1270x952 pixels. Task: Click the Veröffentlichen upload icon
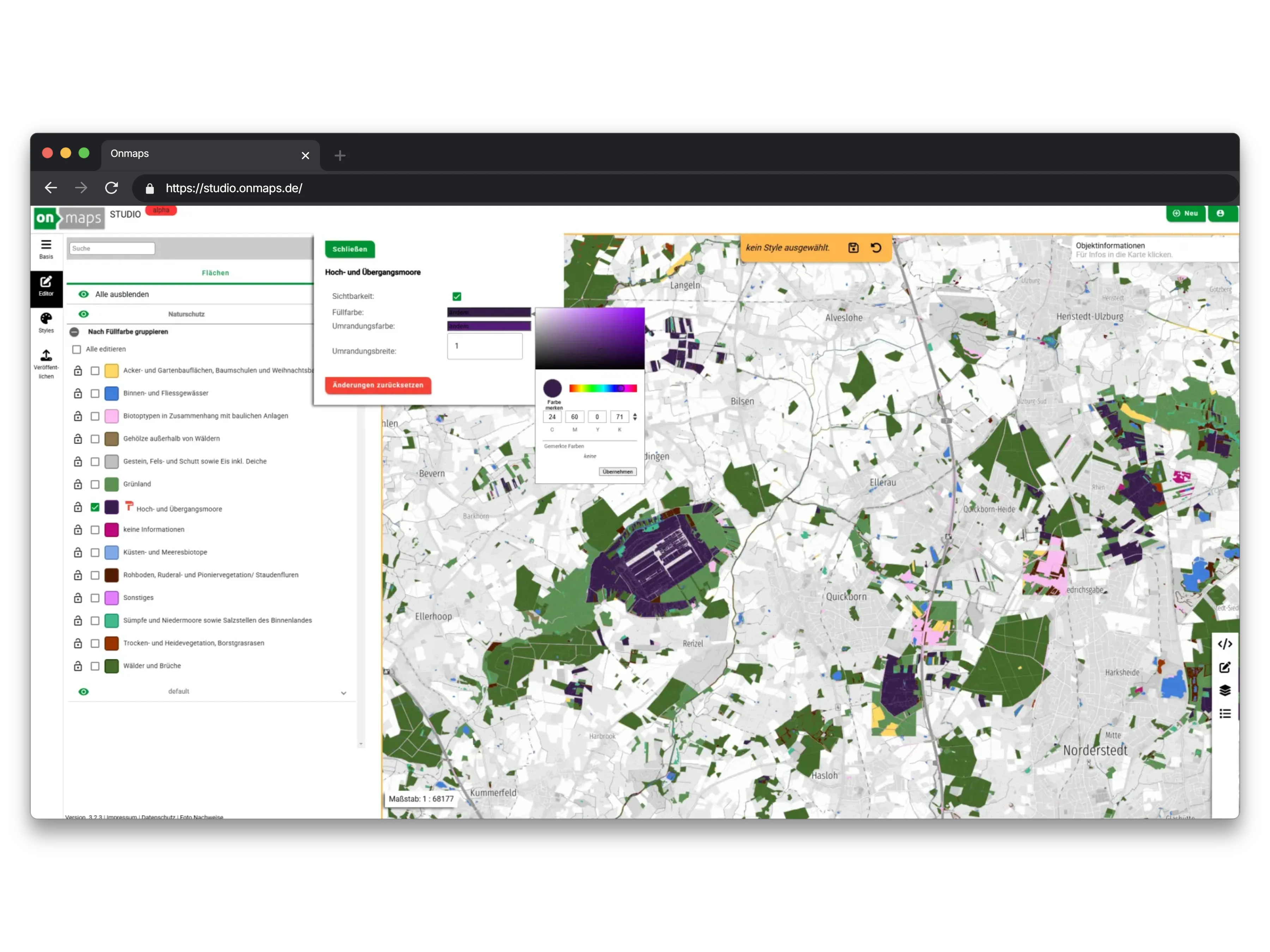coord(46,356)
